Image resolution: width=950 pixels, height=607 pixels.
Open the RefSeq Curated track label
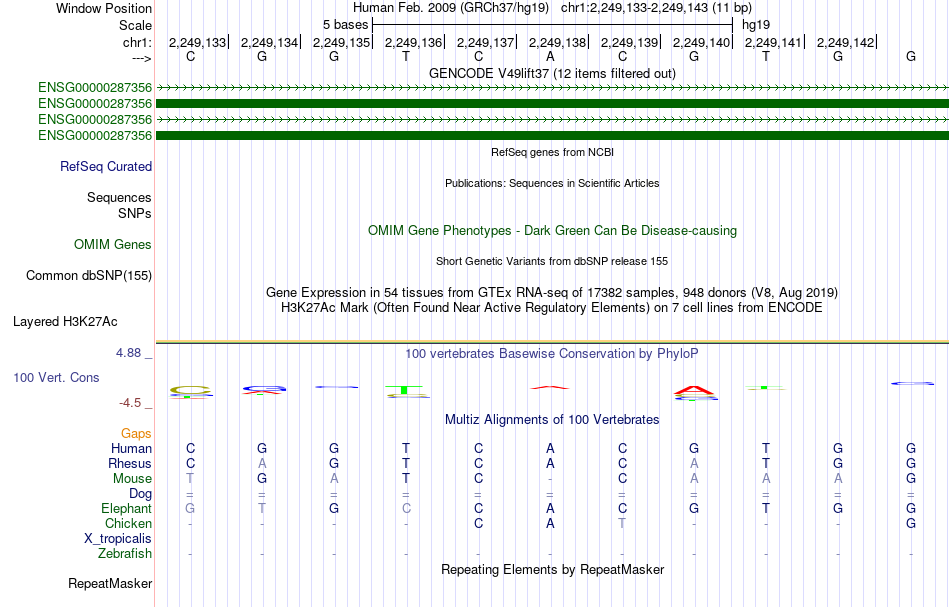pyautogui.click(x=105, y=167)
